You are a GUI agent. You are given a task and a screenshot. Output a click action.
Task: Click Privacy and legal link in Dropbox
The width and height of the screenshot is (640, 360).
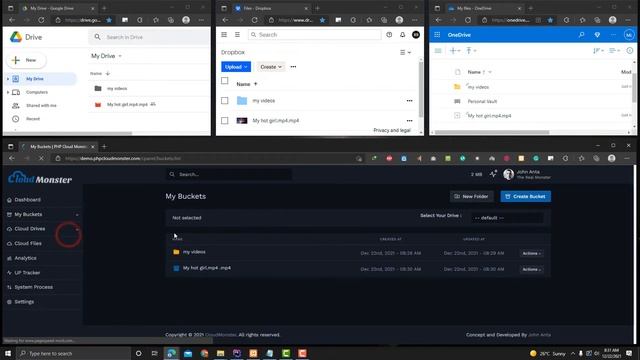point(392,130)
